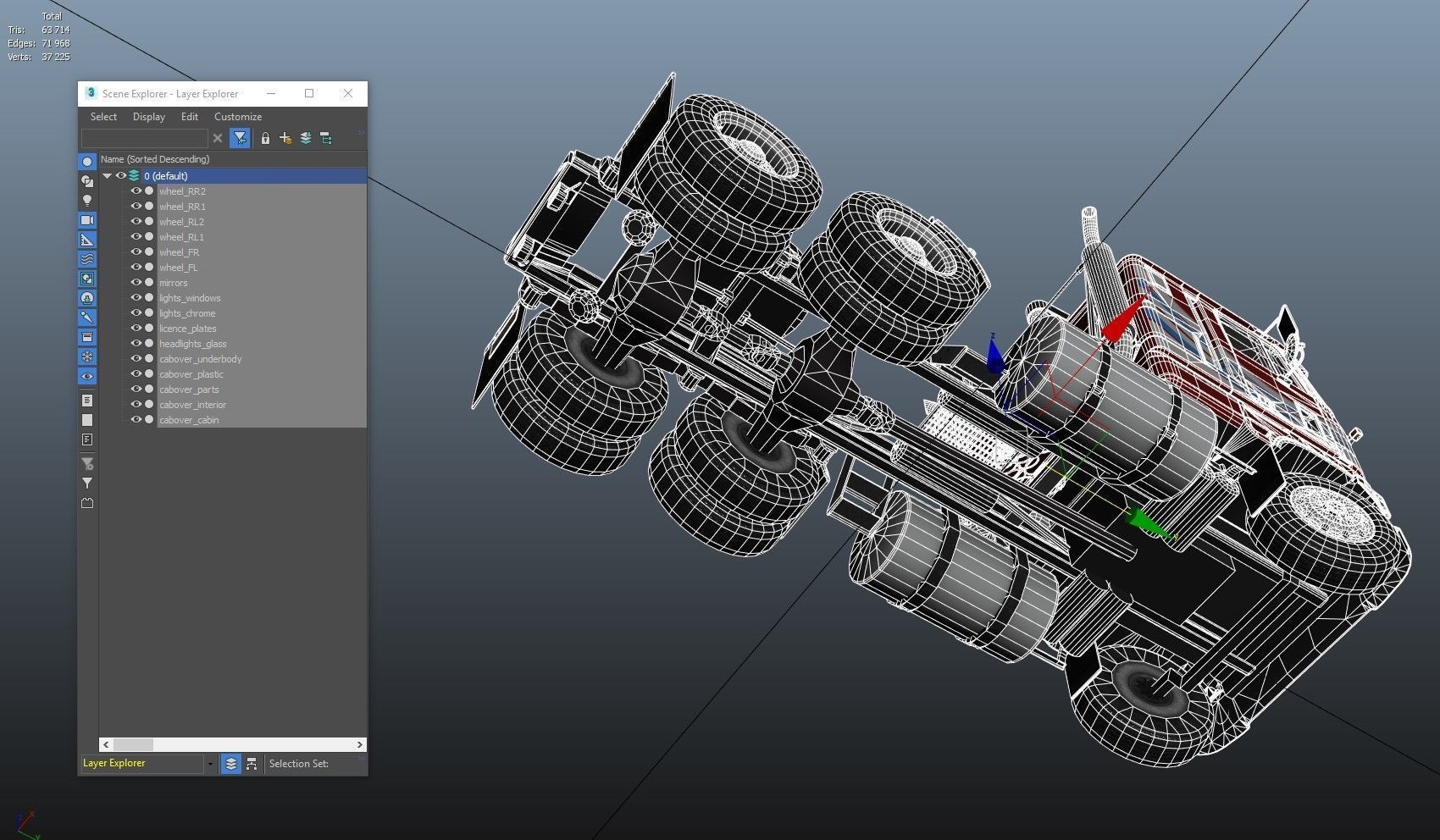The width and height of the screenshot is (1440, 840).
Task: Hide lights_chrome via its eye icon
Action: (x=136, y=313)
